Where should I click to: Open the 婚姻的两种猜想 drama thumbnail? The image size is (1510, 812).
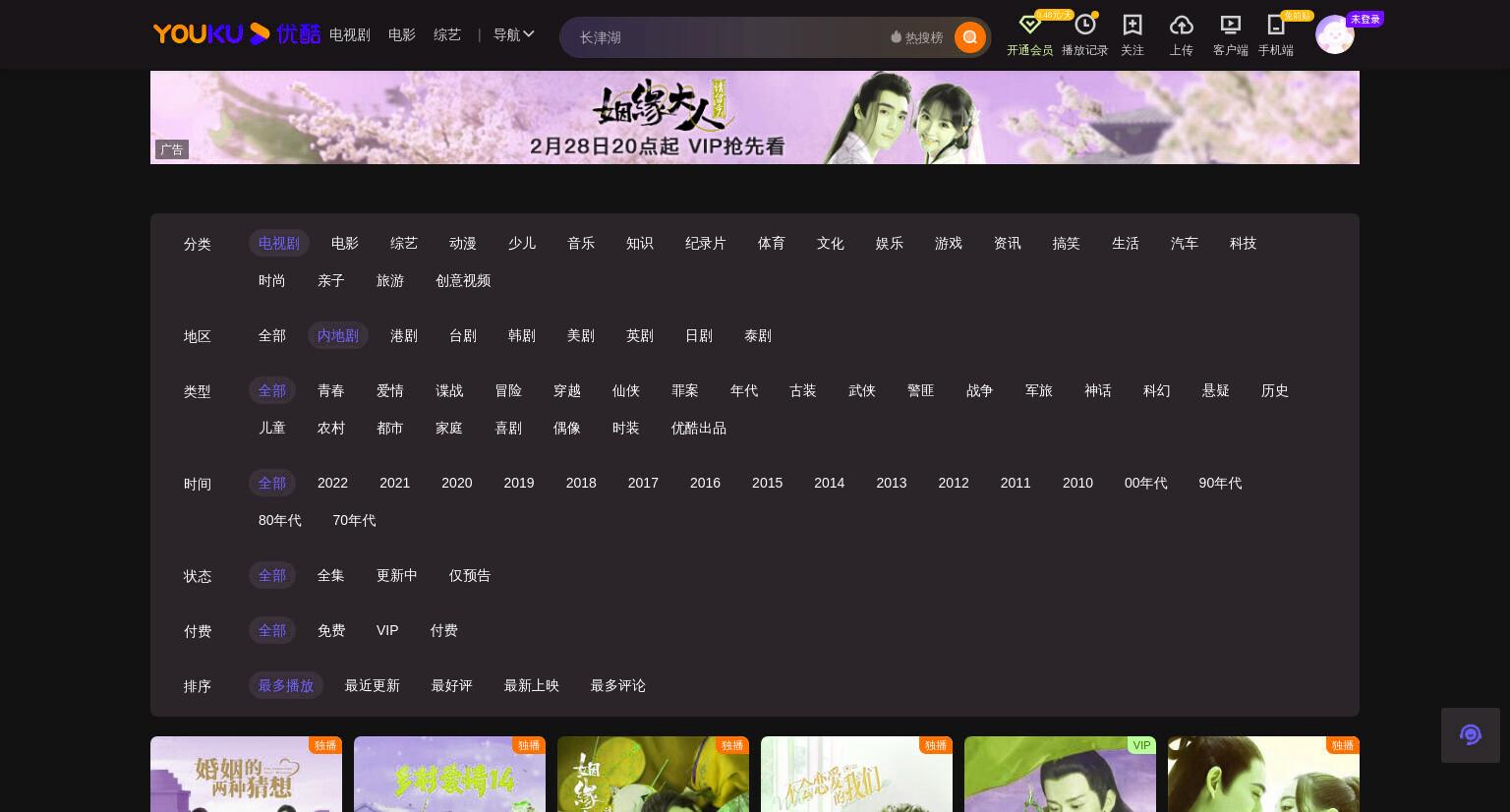coord(246,775)
